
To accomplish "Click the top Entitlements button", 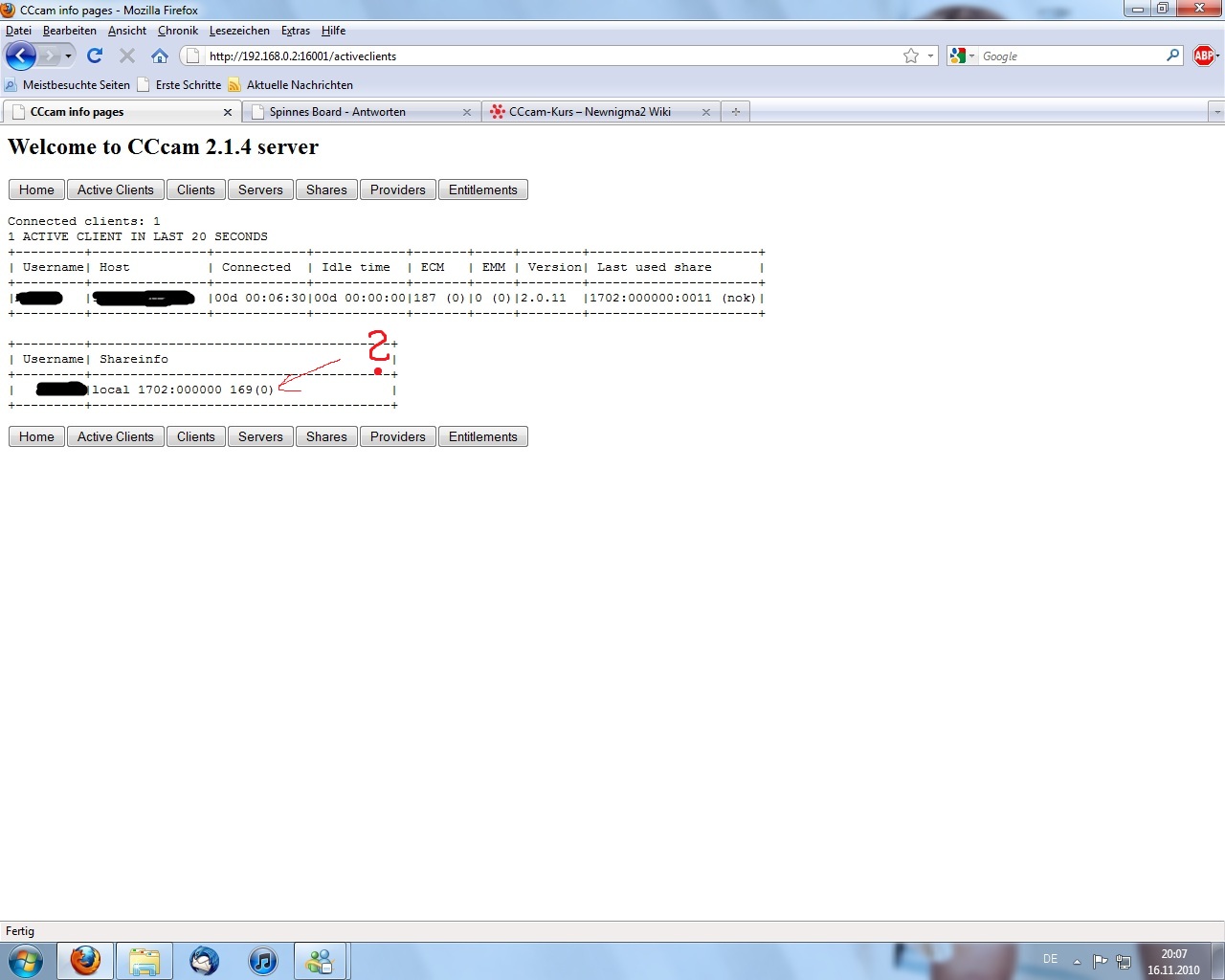I will pyautogui.click(x=482, y=189).
